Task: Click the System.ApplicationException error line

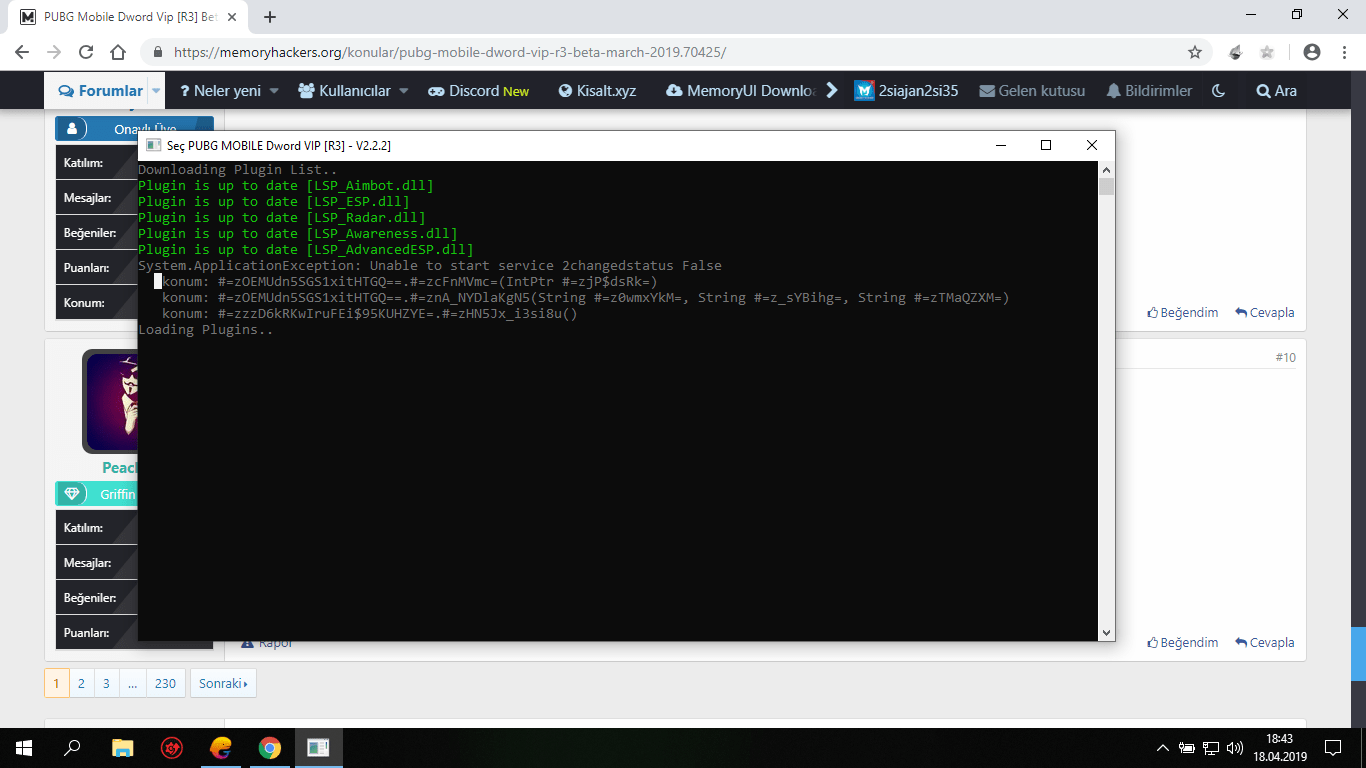Action: point(430,266)
